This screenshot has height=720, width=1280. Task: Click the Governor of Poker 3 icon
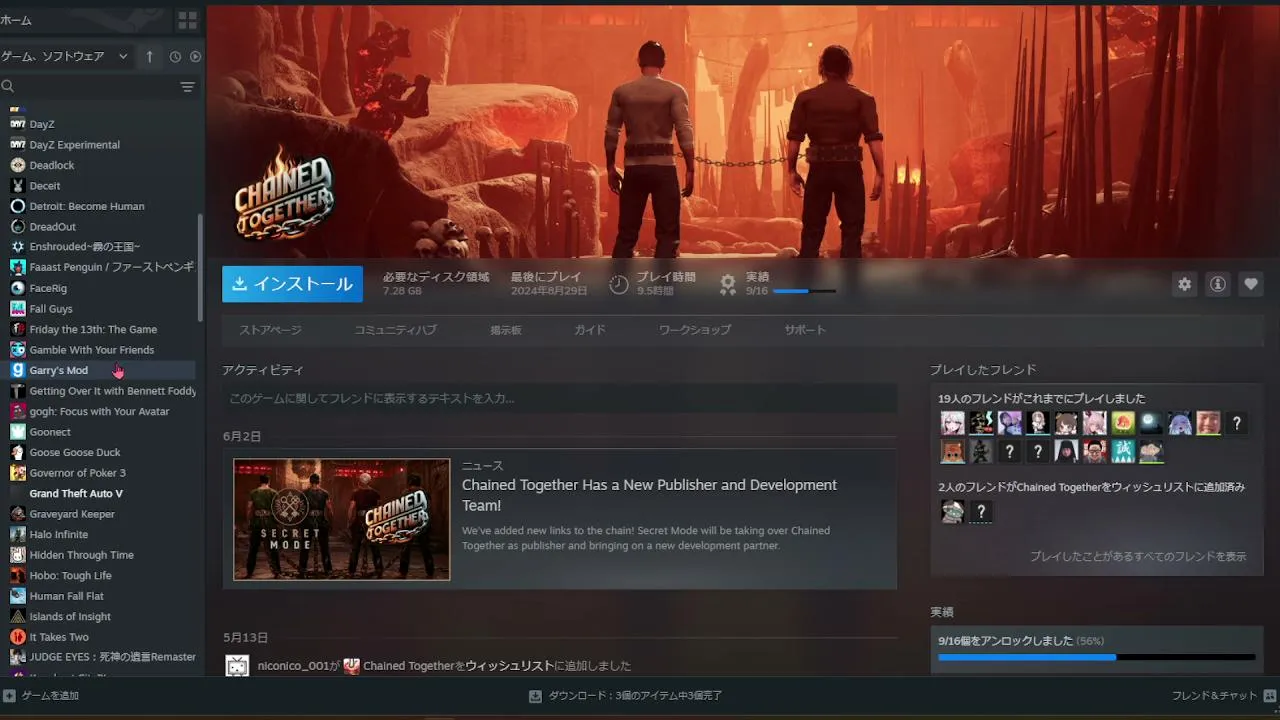click(17, 473)
